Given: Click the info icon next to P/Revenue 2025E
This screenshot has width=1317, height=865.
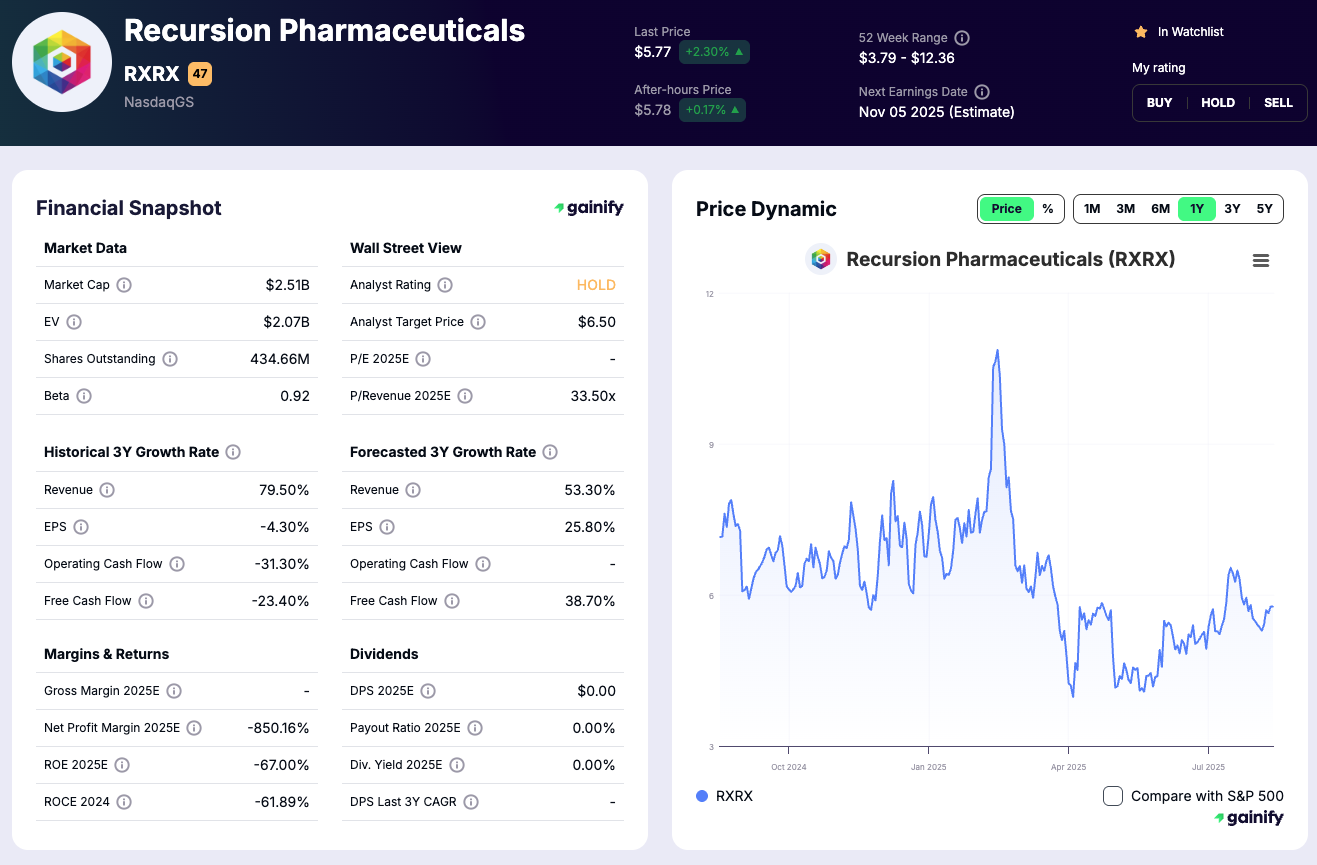Looking at the screenshot, I should (x=465, y=396).
